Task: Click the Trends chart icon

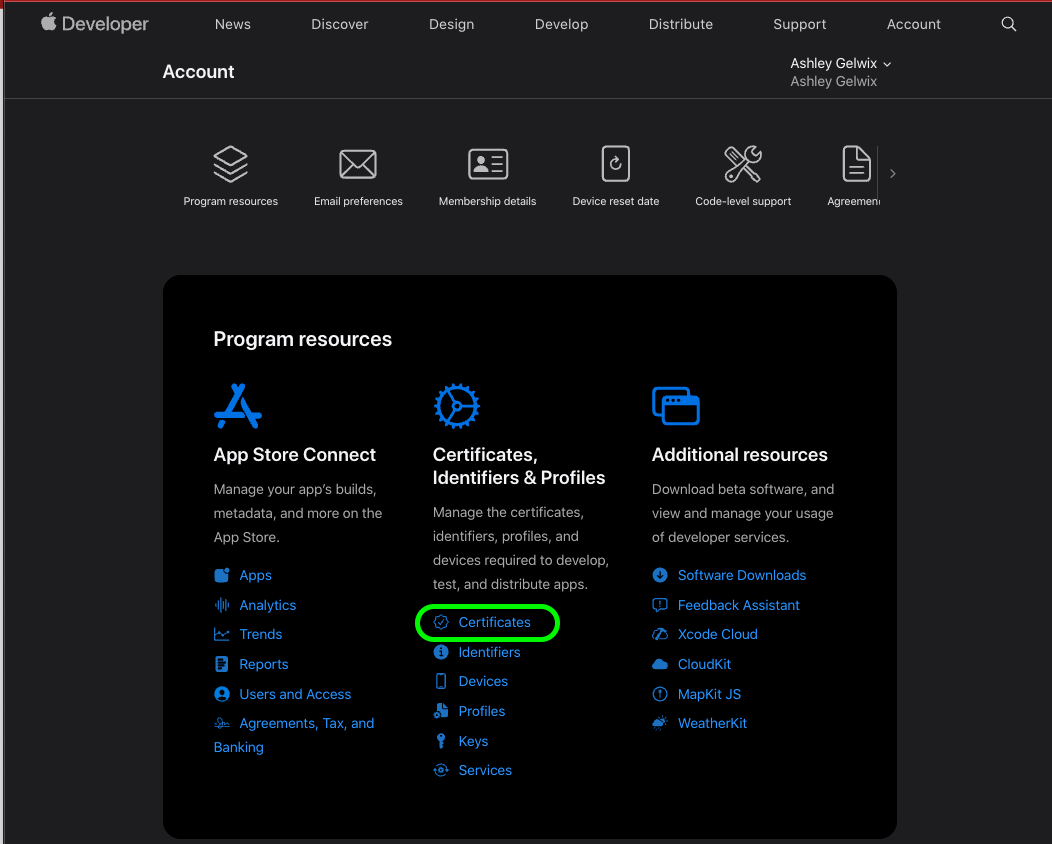Action: pyautogui.click(x=221, y=634)
